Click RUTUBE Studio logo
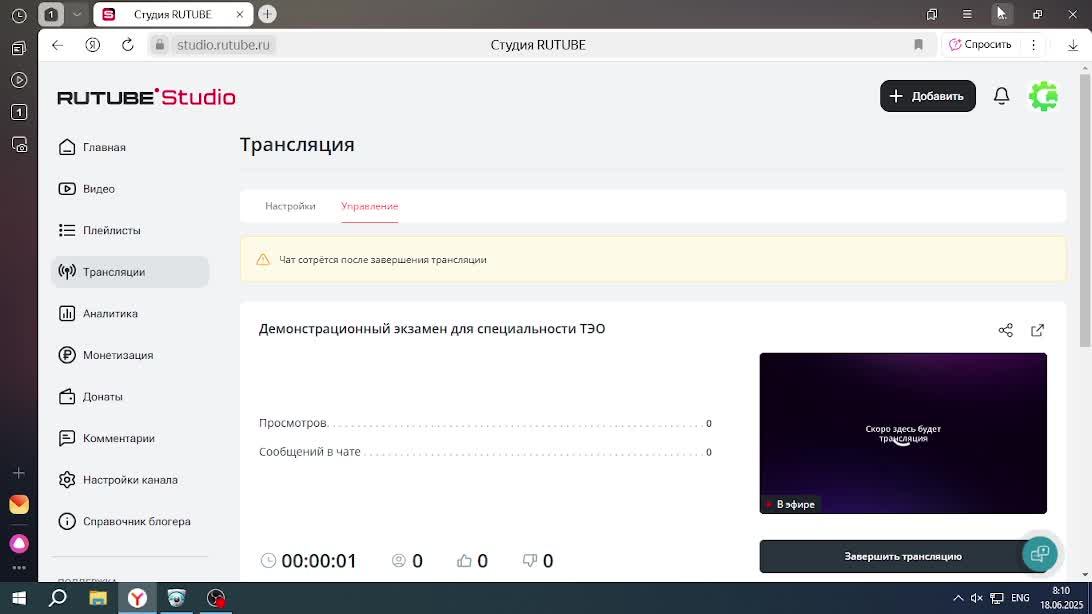 pos(146,97)
